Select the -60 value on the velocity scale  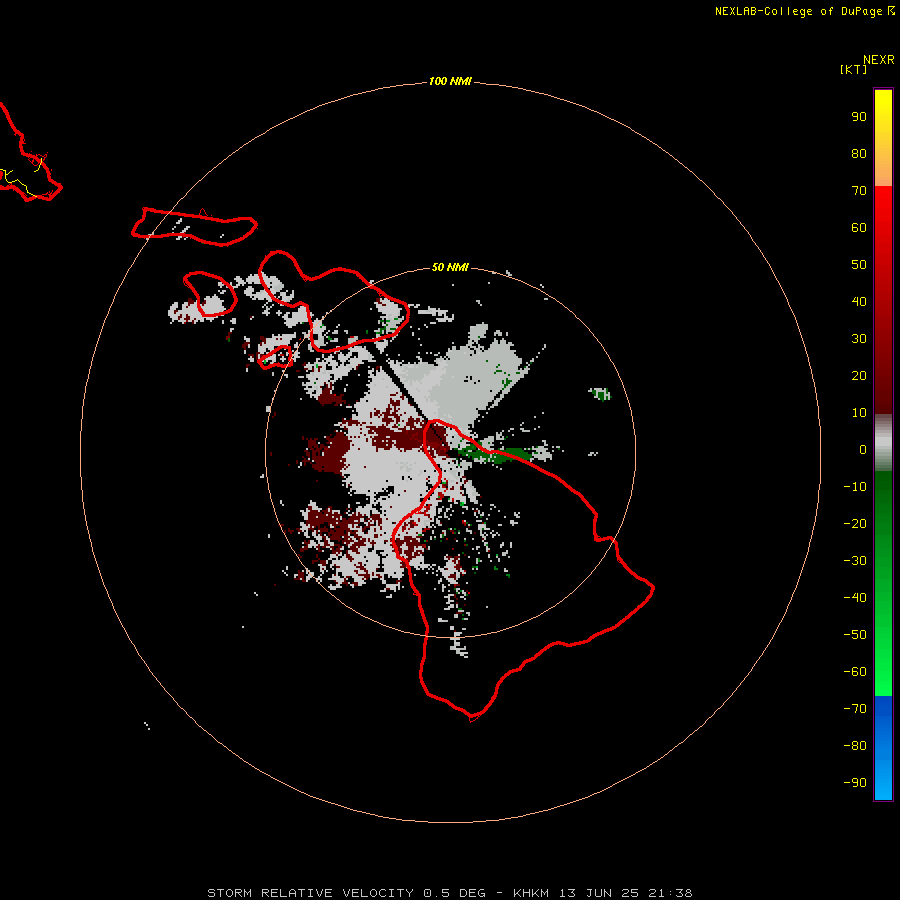point(855,672)
